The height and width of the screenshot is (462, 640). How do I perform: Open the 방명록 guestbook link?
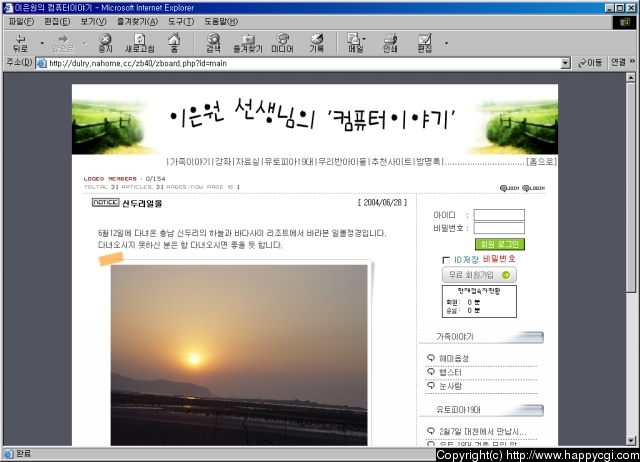pyautogui.click(x=428, y=162)
